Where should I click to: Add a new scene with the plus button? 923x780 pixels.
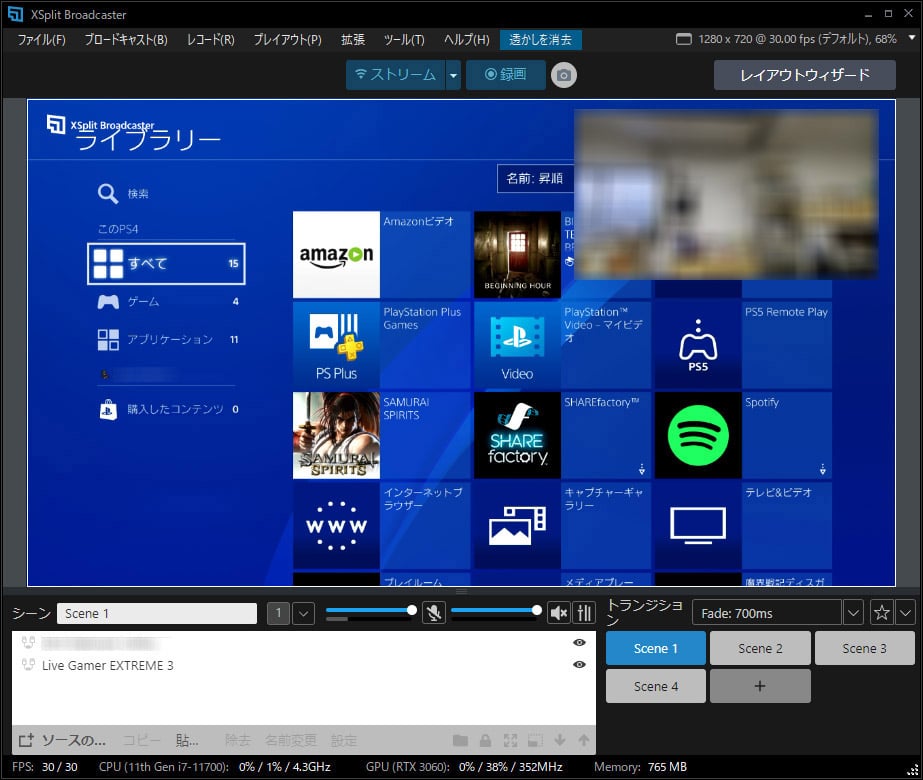click(x=760, y=686)
